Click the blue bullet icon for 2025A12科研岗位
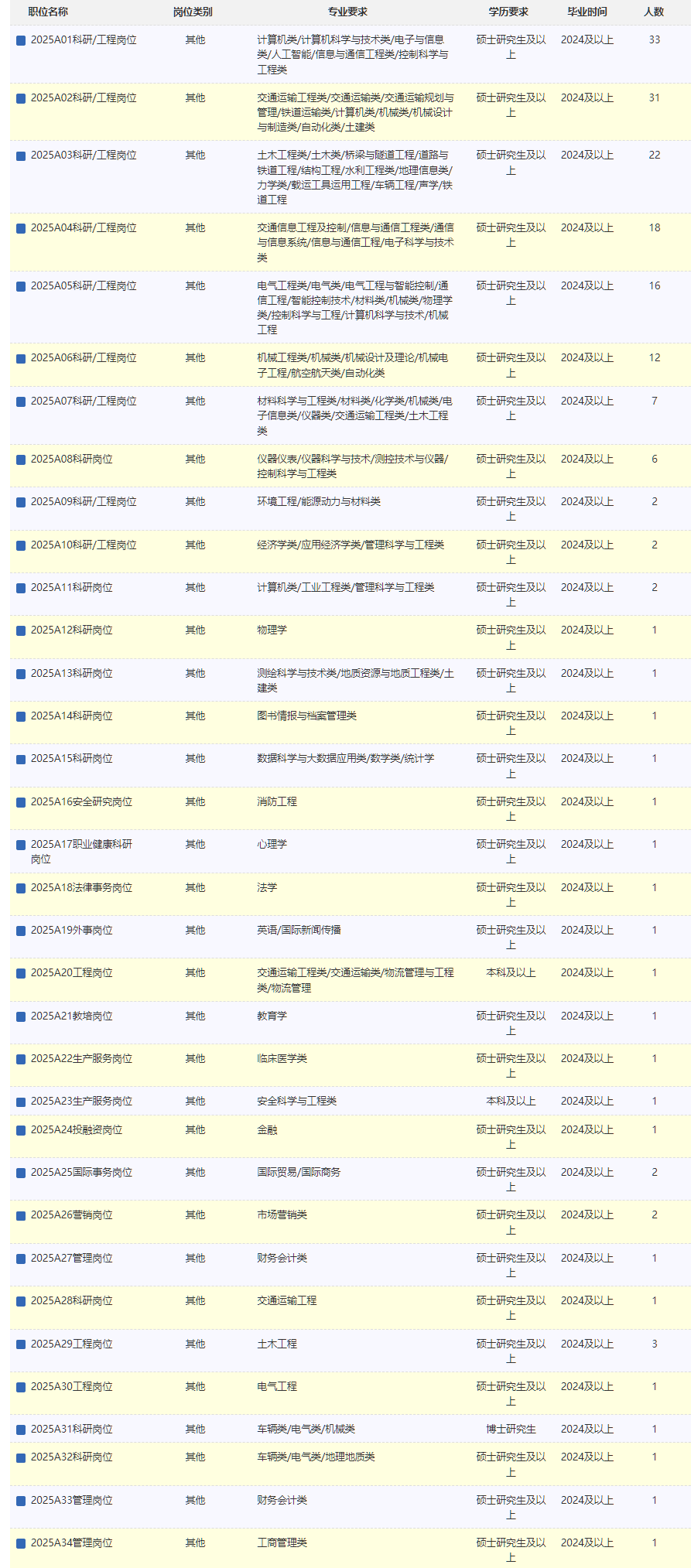 click(x=21, y=630)
